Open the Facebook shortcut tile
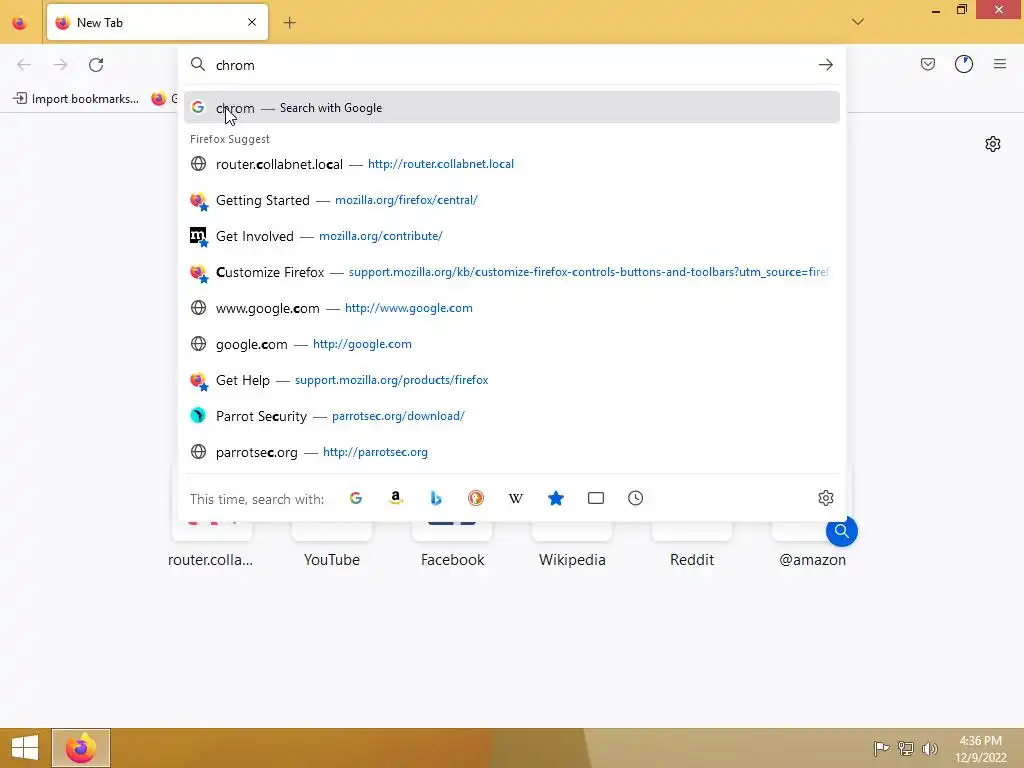Viewport: 1024px width, 768px height. coord(452,545)
